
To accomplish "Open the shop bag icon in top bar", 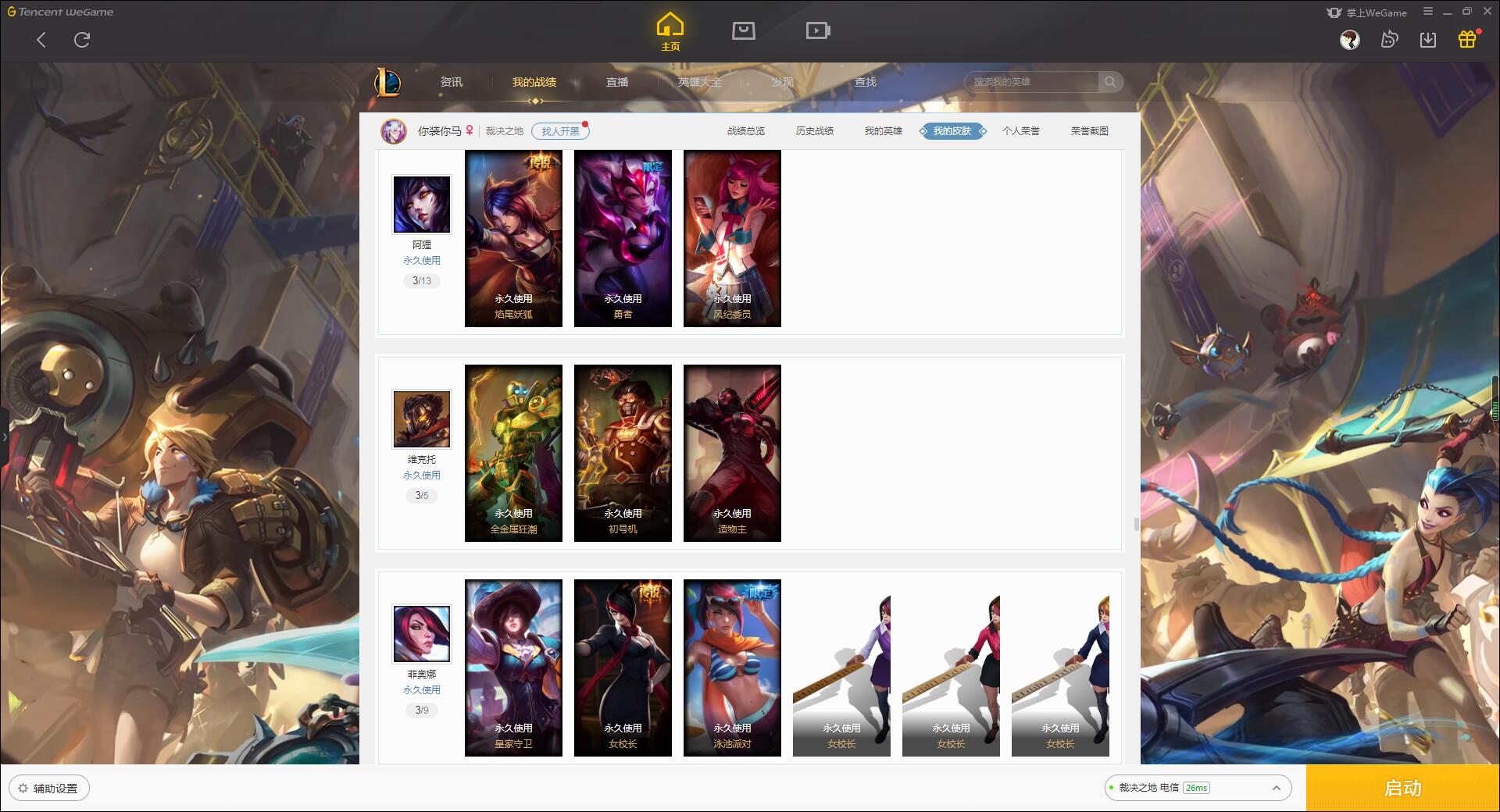I will pos(743,30).
